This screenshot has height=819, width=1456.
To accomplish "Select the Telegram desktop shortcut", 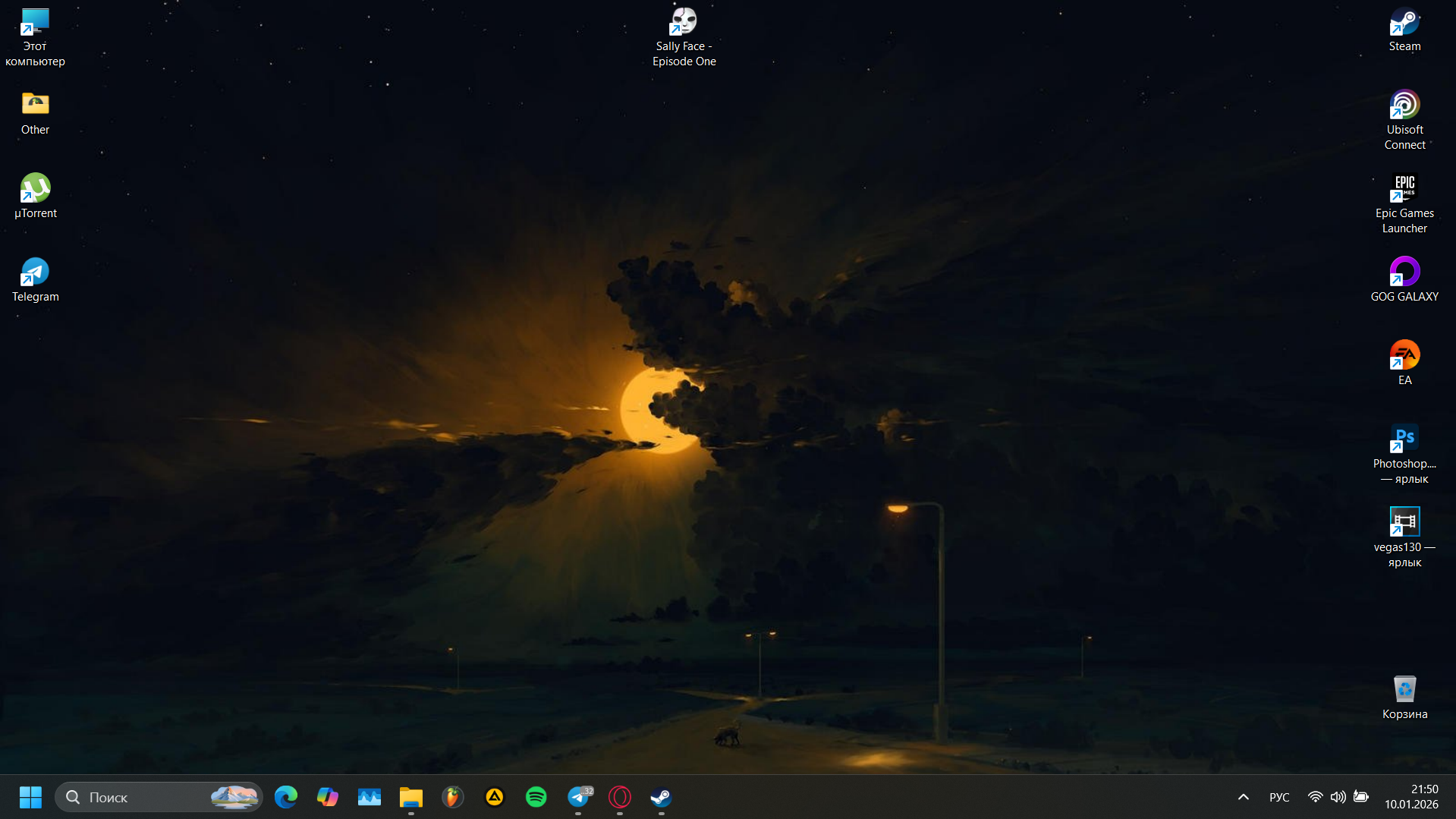I will click(x=36, y=279).
